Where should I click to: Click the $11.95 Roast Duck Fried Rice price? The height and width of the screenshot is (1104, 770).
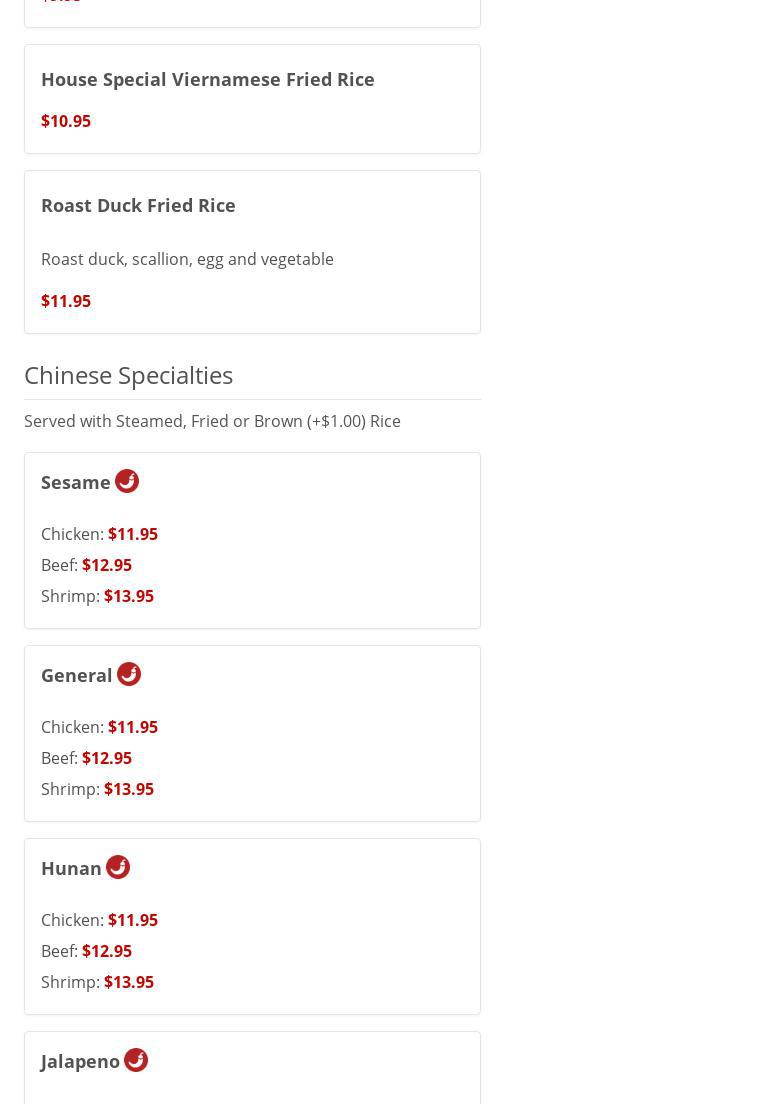click(x=66, y=301)
